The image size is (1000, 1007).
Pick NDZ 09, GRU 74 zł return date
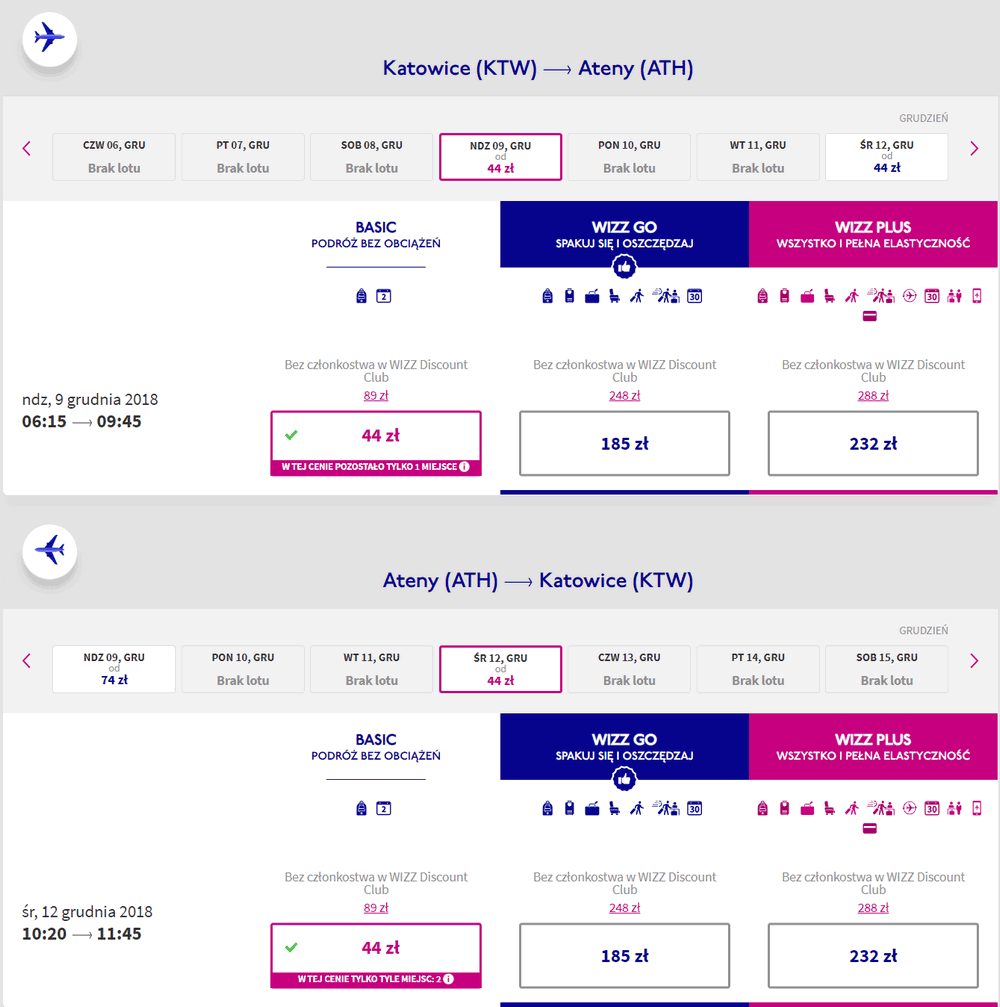[114, 669]
